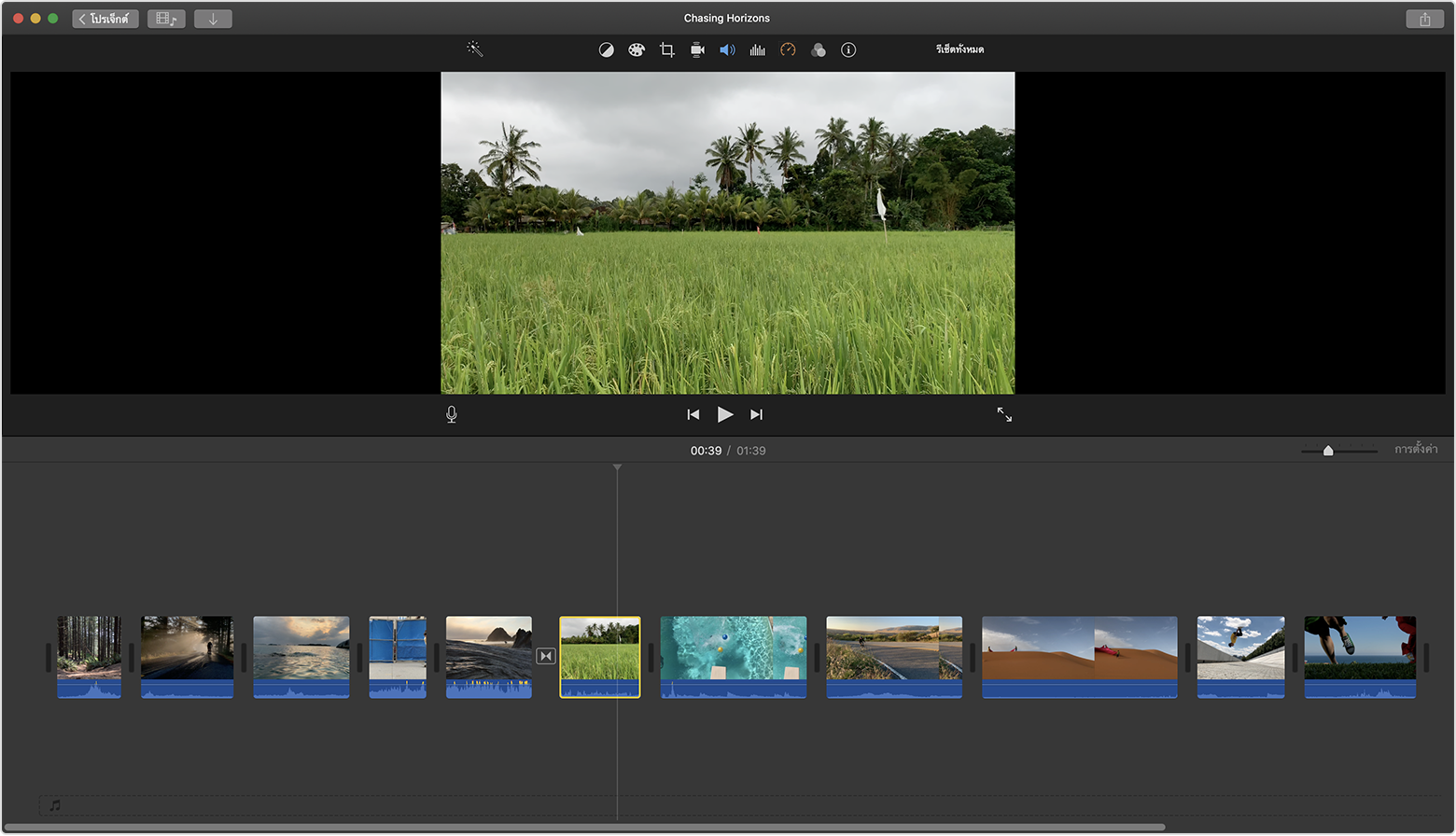Edit the transition between the rock and rice-field clips
Image resolution: width=1456 pixels, height=836 pixels.
pyautogui.click(x=546, y=656)
